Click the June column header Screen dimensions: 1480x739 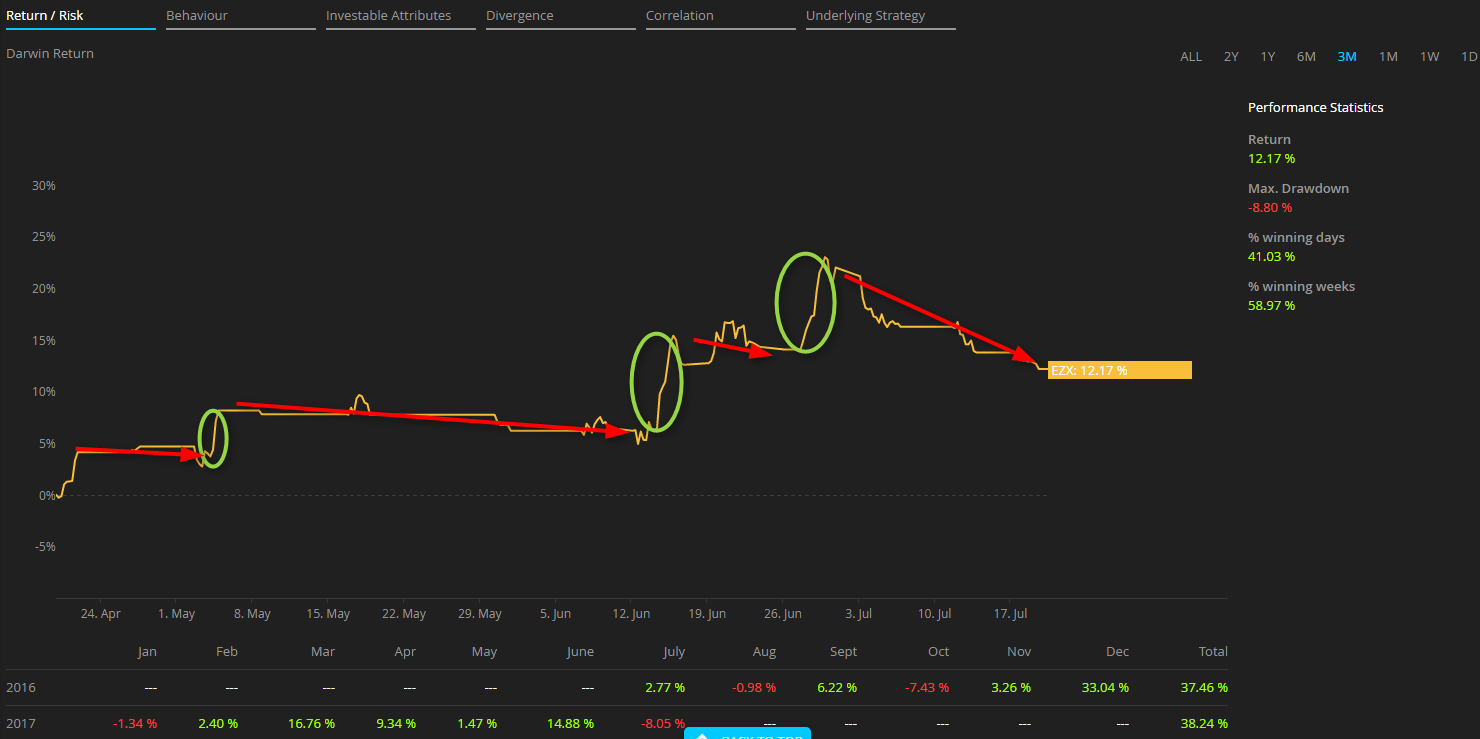coord(580,651)
